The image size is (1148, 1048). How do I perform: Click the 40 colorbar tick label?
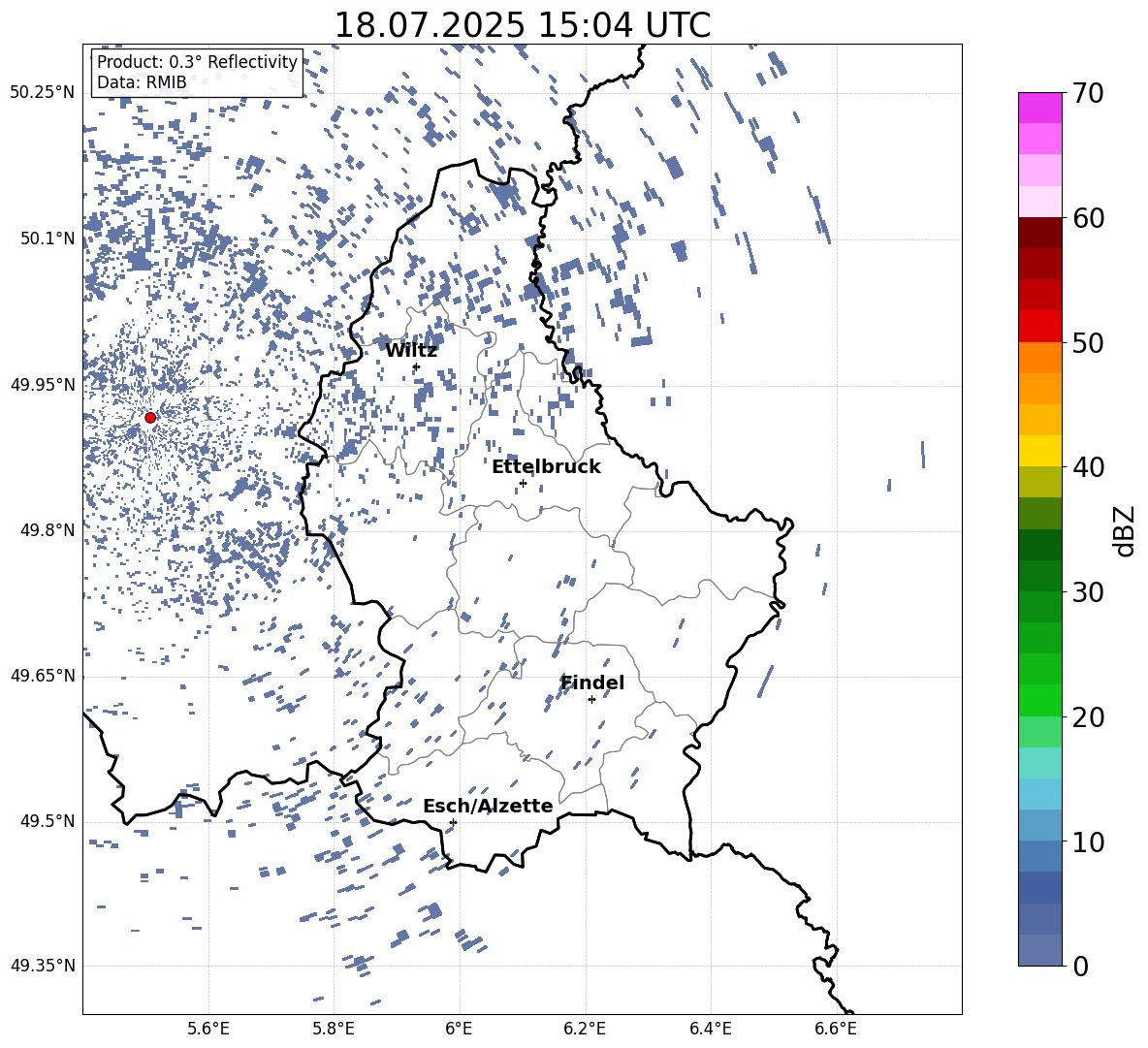[1088, 467]
